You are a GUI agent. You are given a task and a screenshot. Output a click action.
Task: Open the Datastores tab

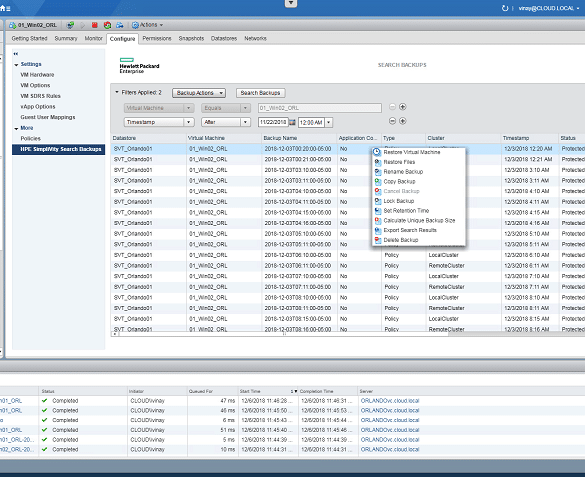point(224,38)
